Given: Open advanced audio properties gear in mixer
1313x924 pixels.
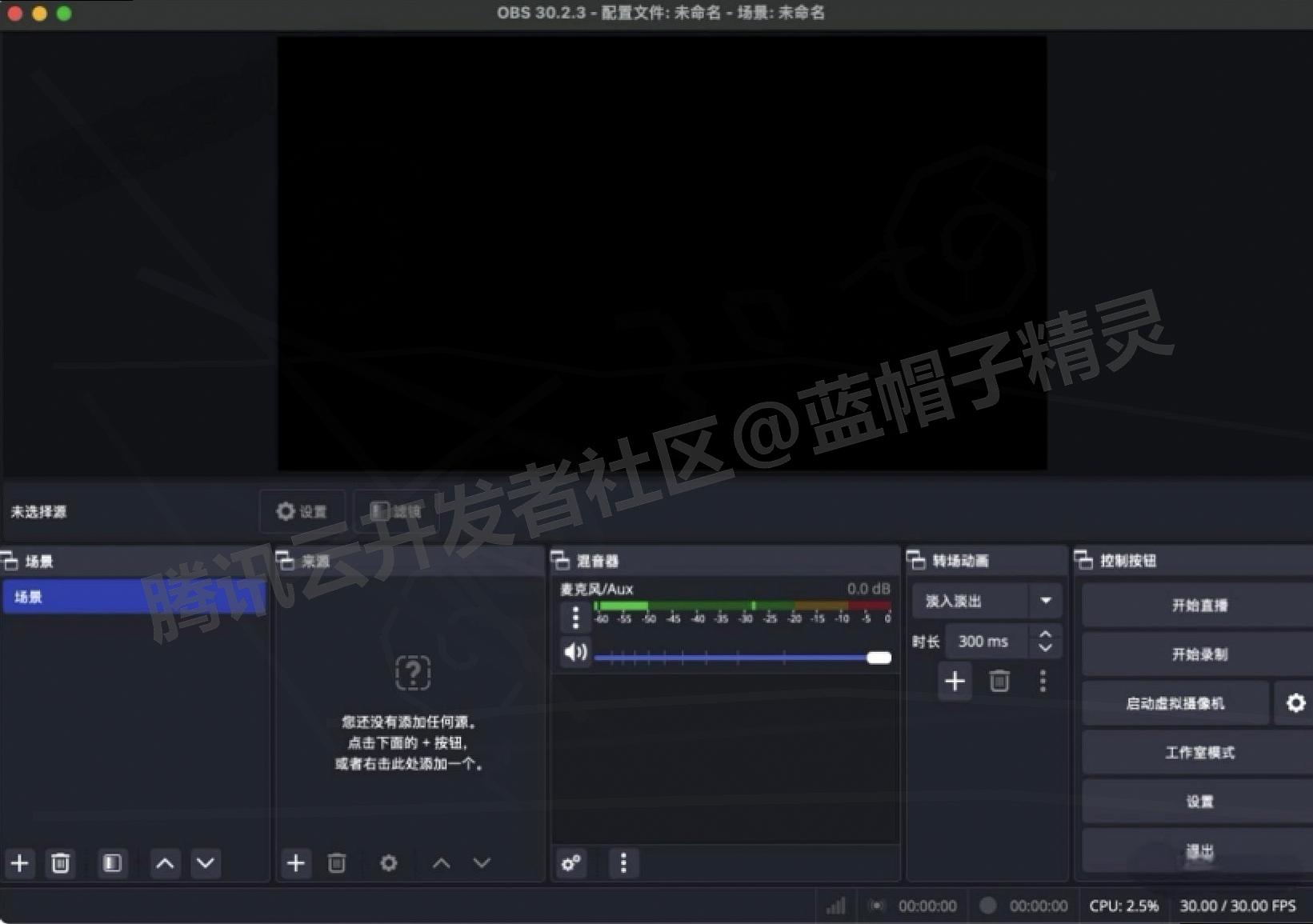Looking at the screenshot, I should click(x=570, y=864).
